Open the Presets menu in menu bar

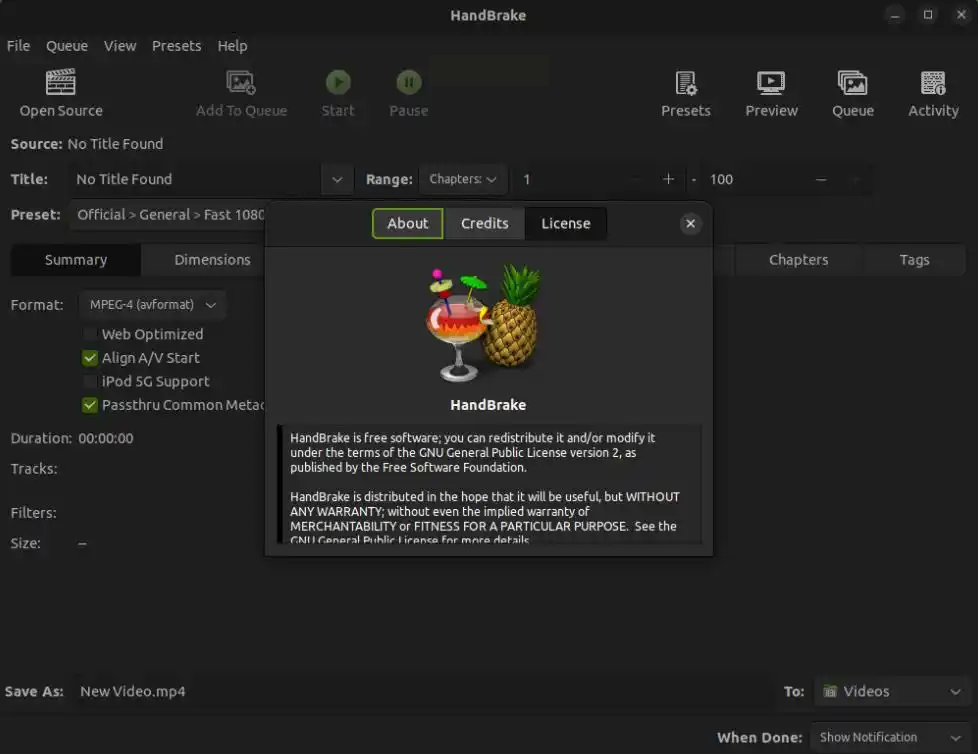point(177,46)
